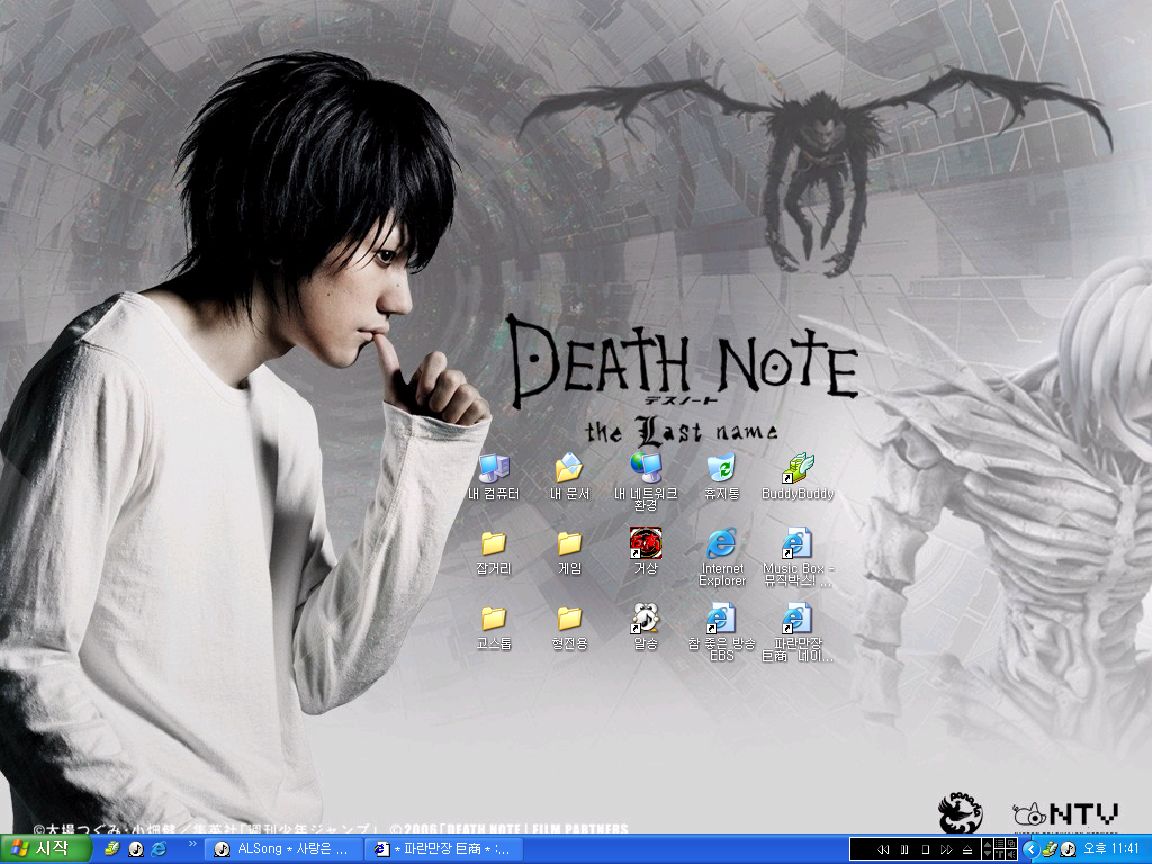Skip to previous track in ALSong deskband
This screenshot has height=864, width=1152.
883,849
